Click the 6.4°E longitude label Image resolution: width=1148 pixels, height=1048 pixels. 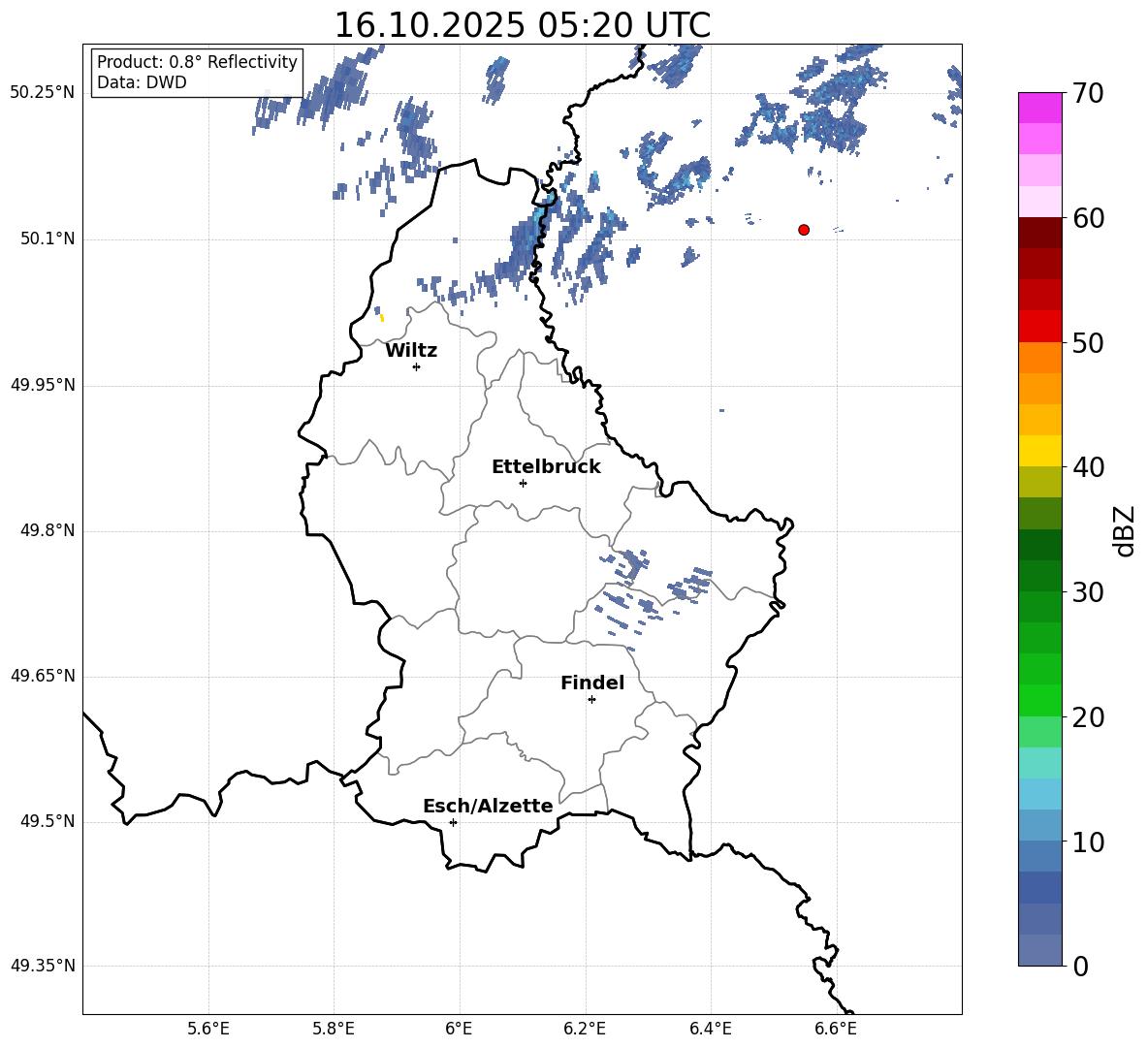[710, 1029]
